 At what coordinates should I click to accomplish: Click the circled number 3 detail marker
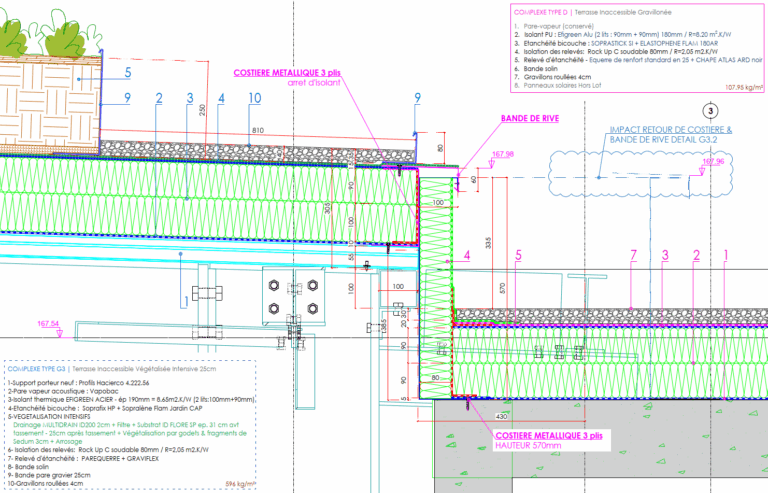pyautogui.click(x=710, y=111)
